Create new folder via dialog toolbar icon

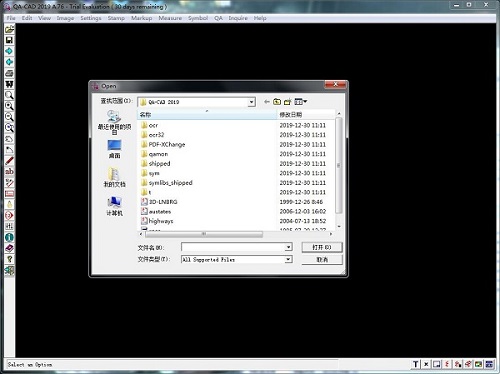[x=287, y=102]
